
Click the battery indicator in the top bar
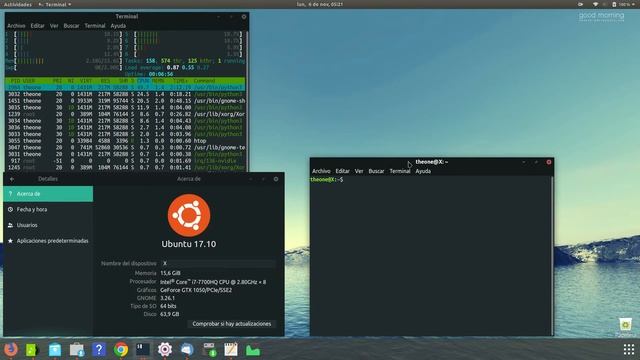point(614,4)
